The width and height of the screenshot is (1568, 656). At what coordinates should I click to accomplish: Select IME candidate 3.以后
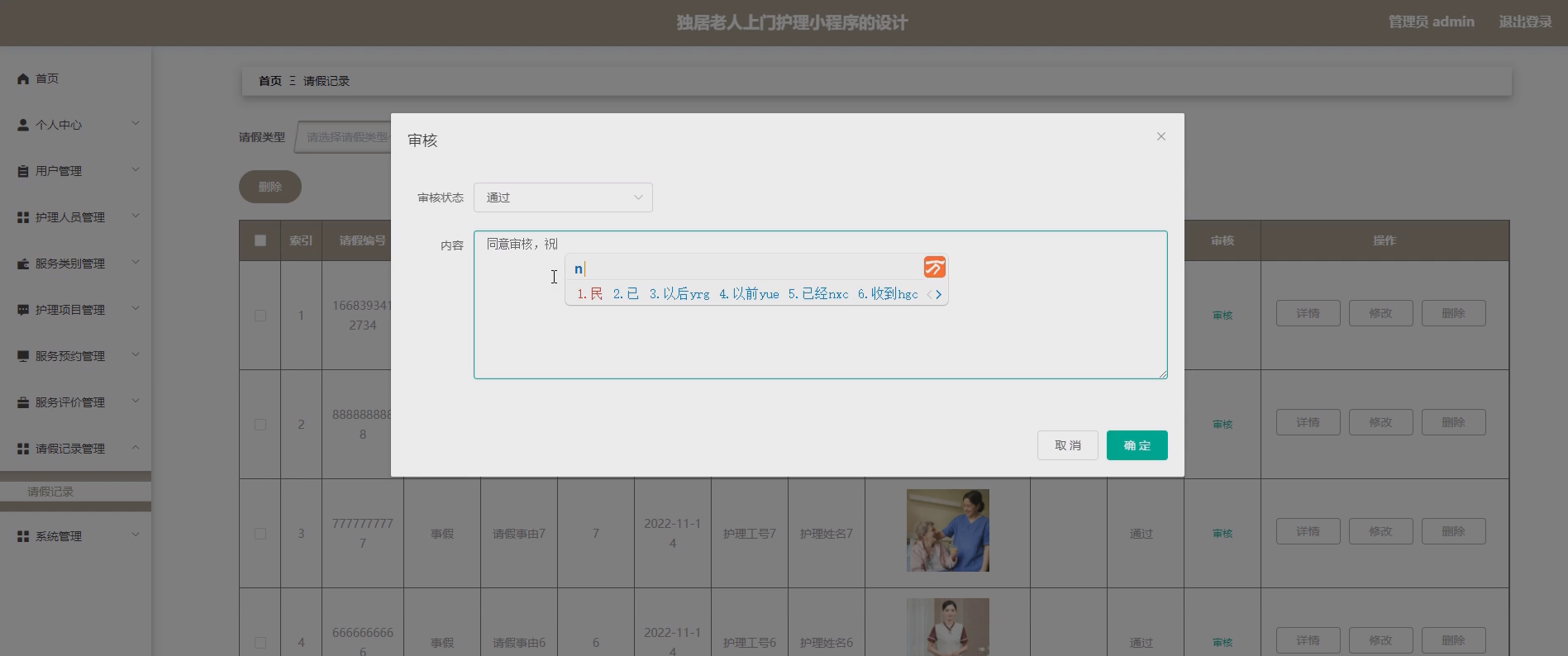679,294
